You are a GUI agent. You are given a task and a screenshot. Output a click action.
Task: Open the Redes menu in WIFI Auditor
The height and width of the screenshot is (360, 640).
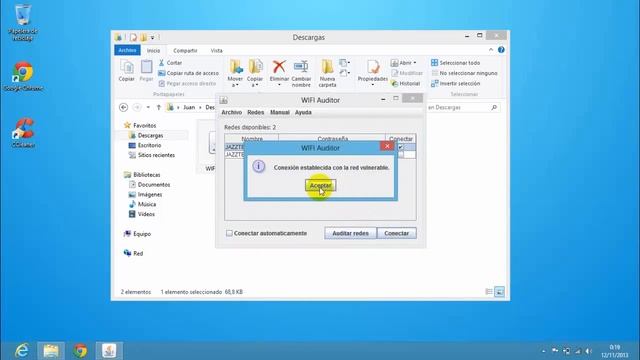coord(256,112)
